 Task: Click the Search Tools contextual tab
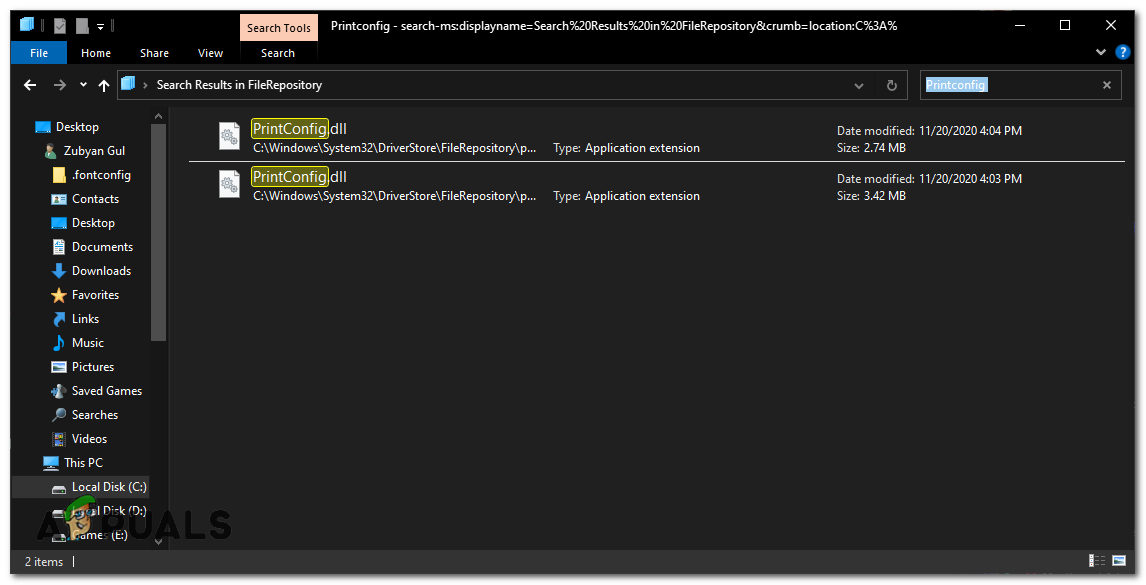278,28
